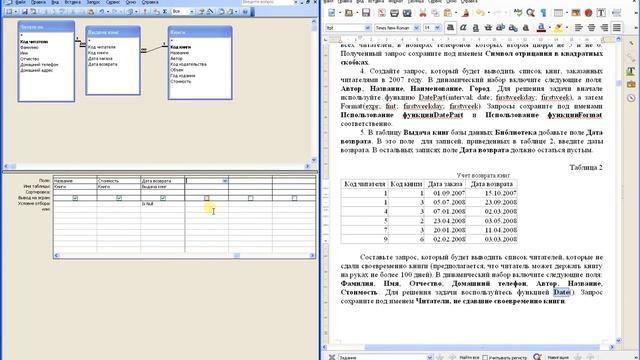
Task: Toggle Italic formatting in Writer
Action: 463,27
